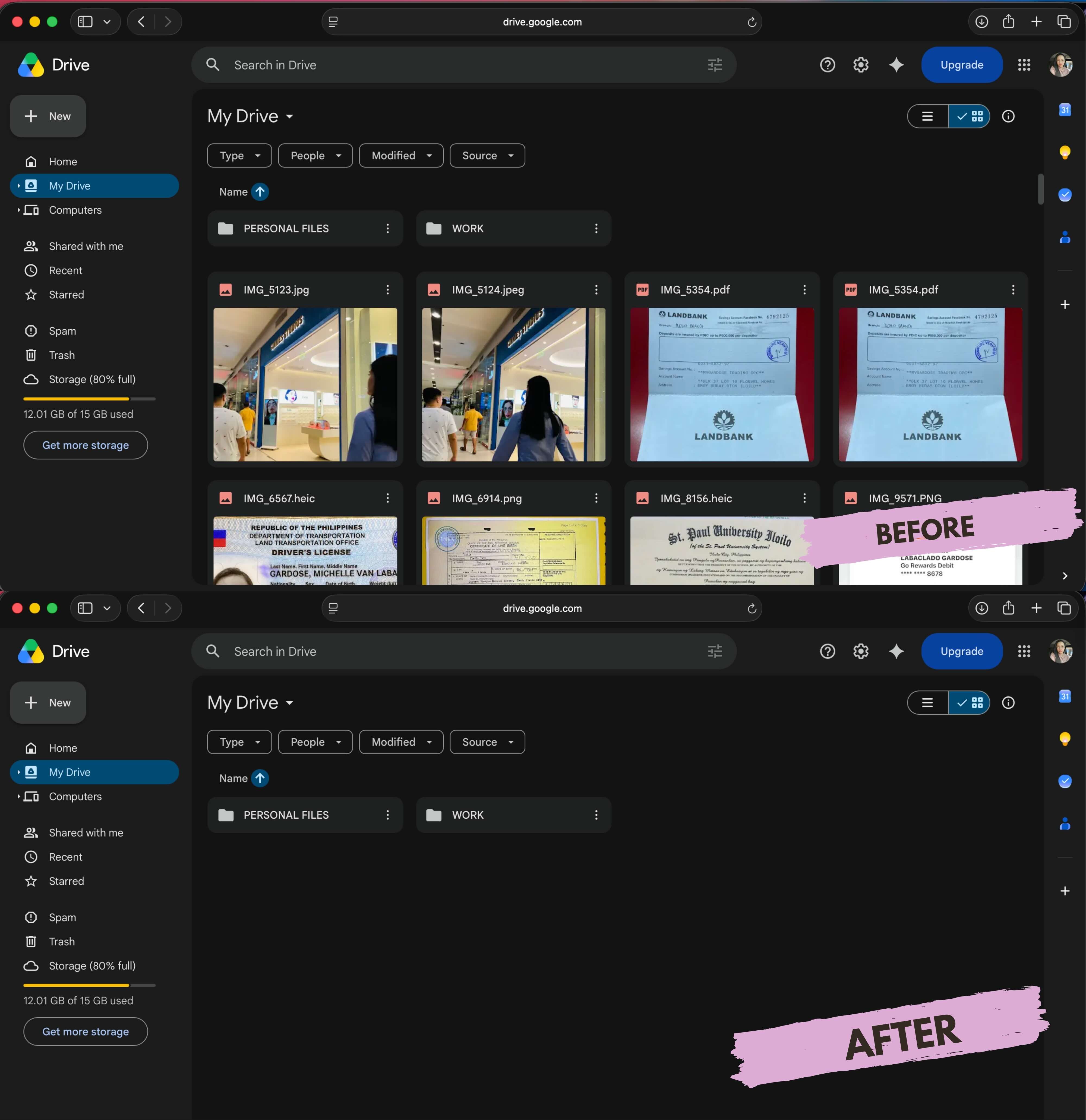Select grid layout toggle in AFTER window

[969, 702]
